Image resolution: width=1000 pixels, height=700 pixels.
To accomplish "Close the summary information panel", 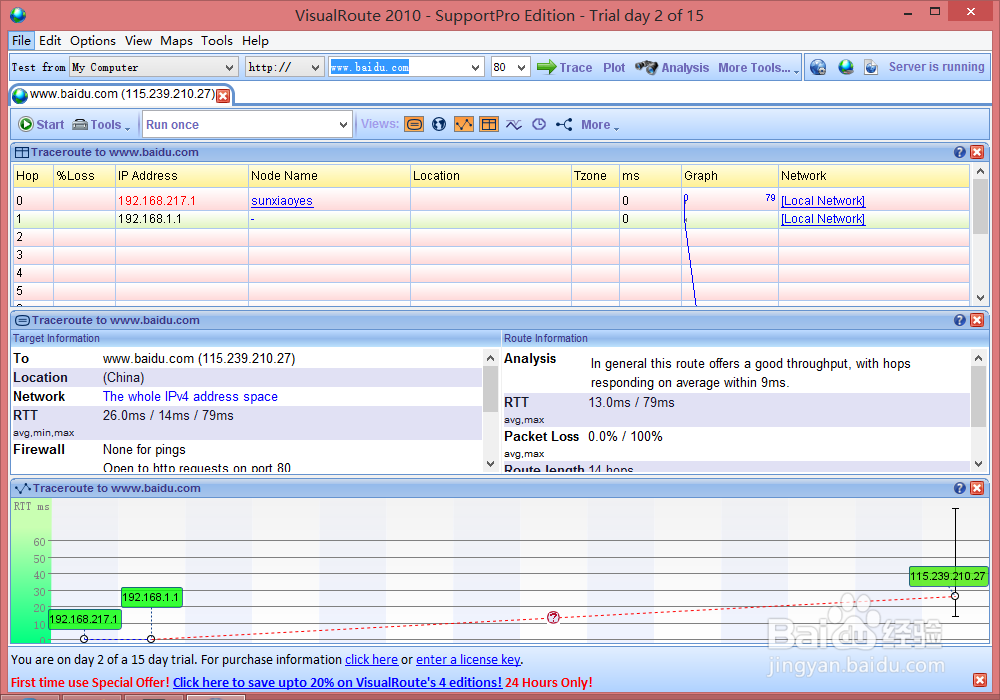I will pos(976,320).
